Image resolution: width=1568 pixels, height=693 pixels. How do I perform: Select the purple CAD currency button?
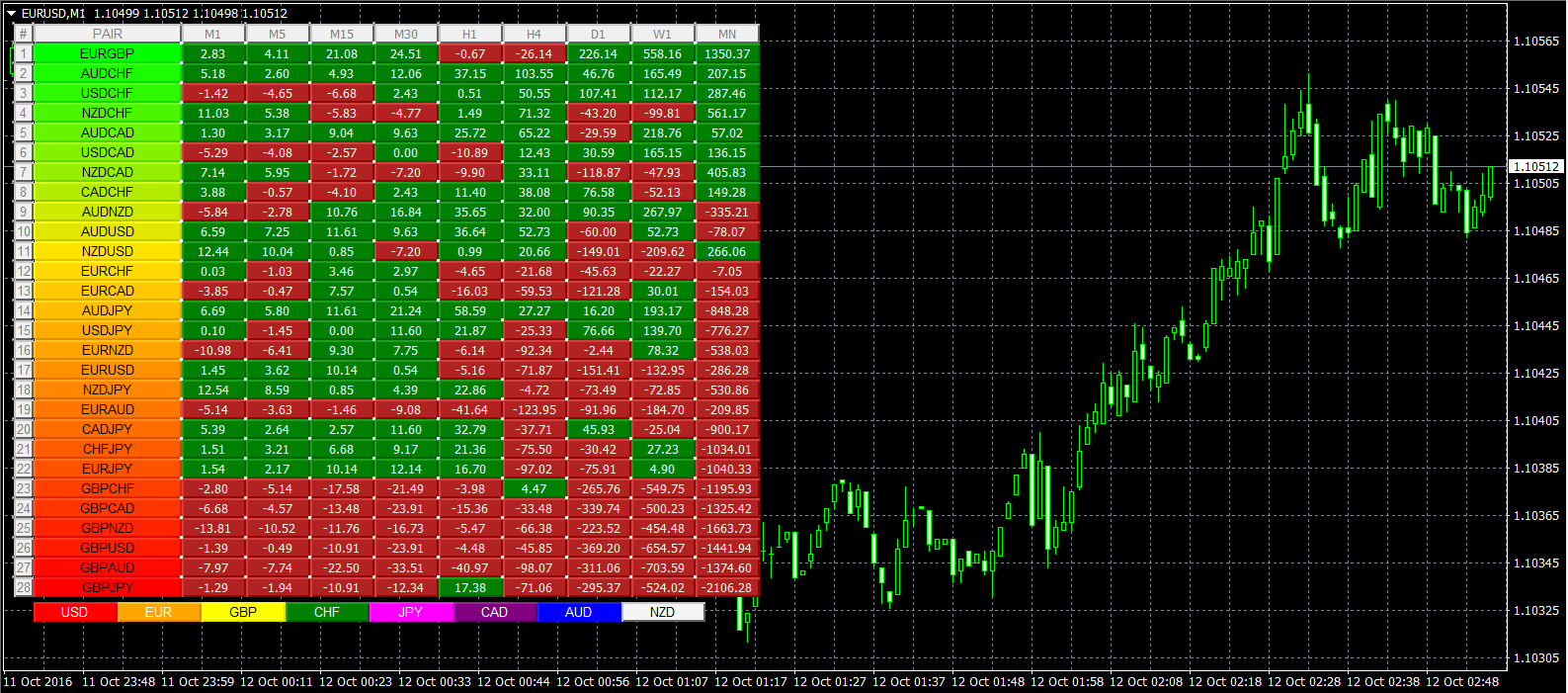(494, 612)
